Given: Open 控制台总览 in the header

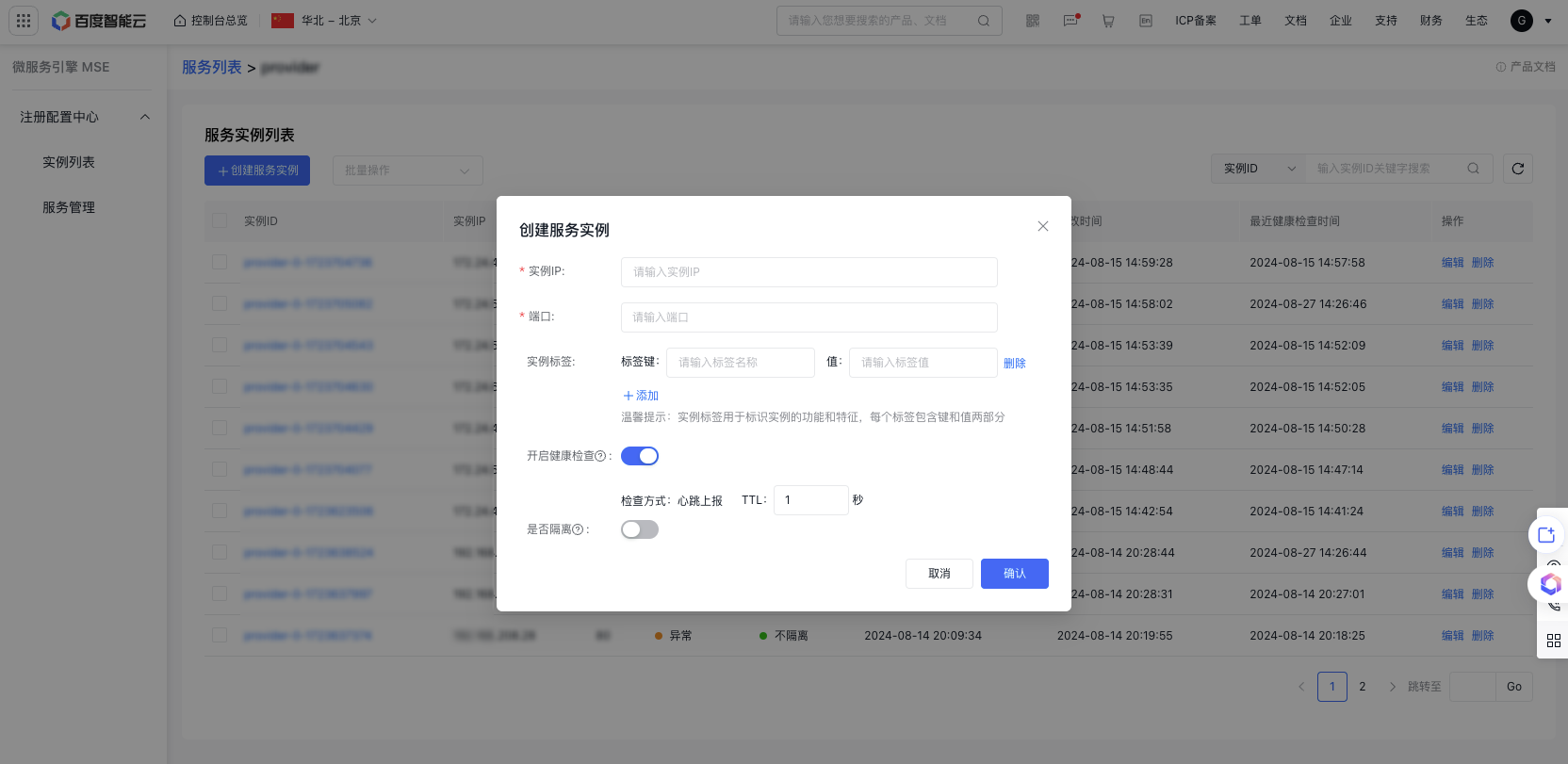Looking at the screenshot, I should click(211, 21).
